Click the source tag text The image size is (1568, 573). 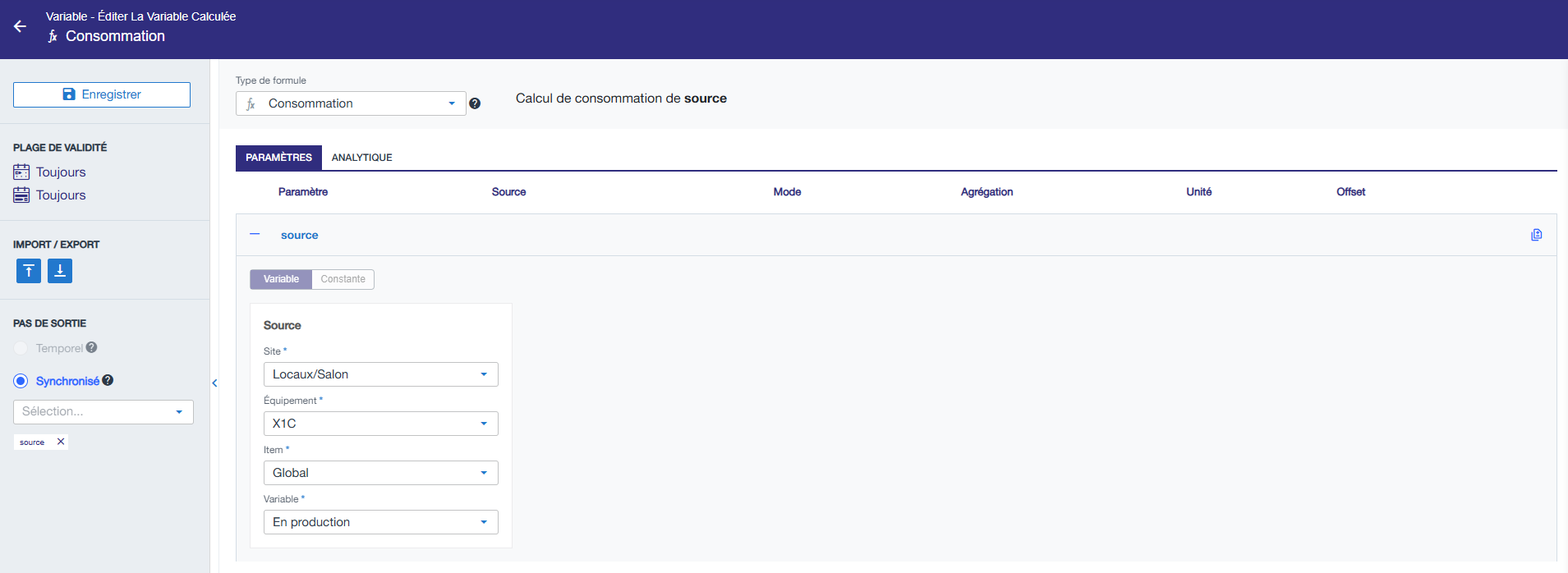click(x=32, y=442)
